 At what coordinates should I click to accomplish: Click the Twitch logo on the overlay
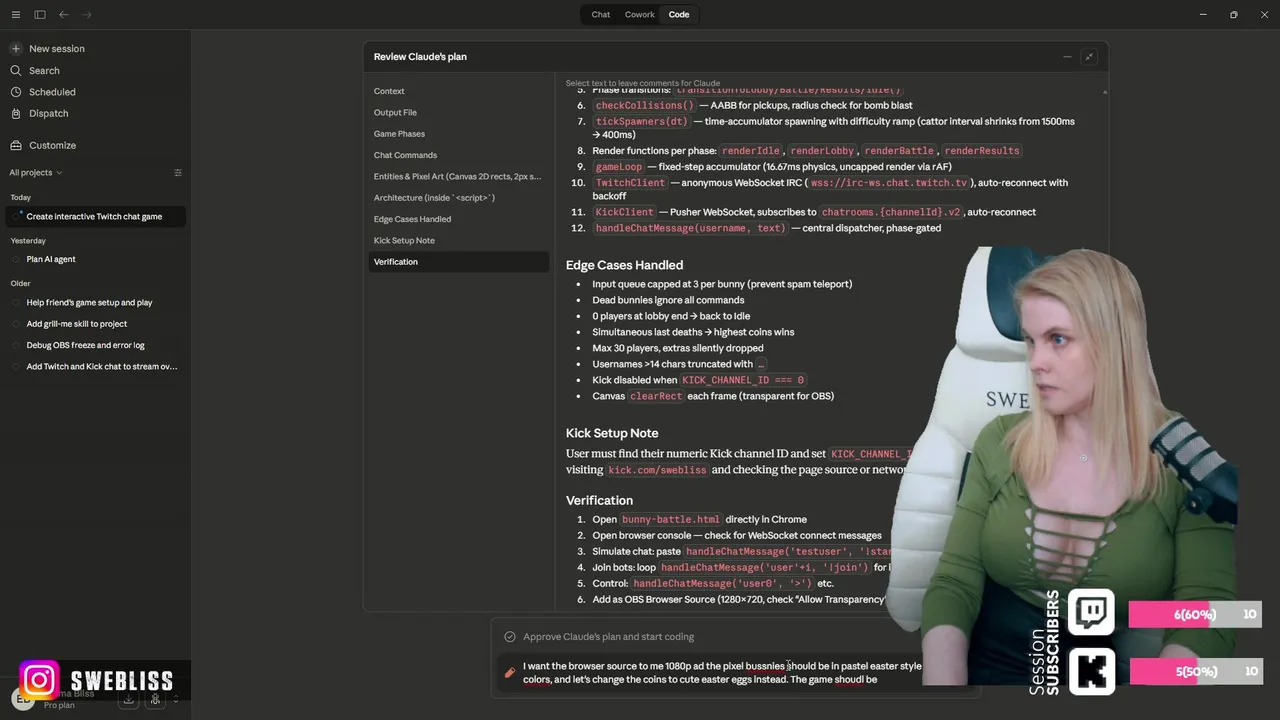coord(1091,612)
